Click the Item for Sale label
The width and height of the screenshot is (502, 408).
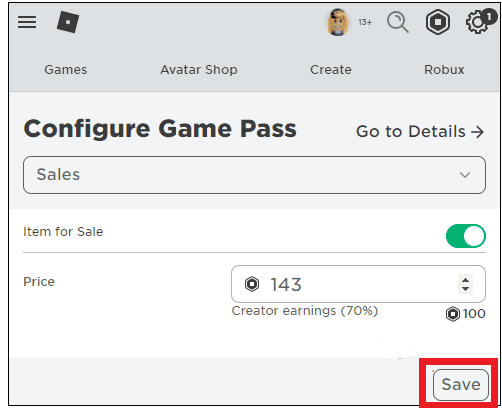(x=63, y=232)
